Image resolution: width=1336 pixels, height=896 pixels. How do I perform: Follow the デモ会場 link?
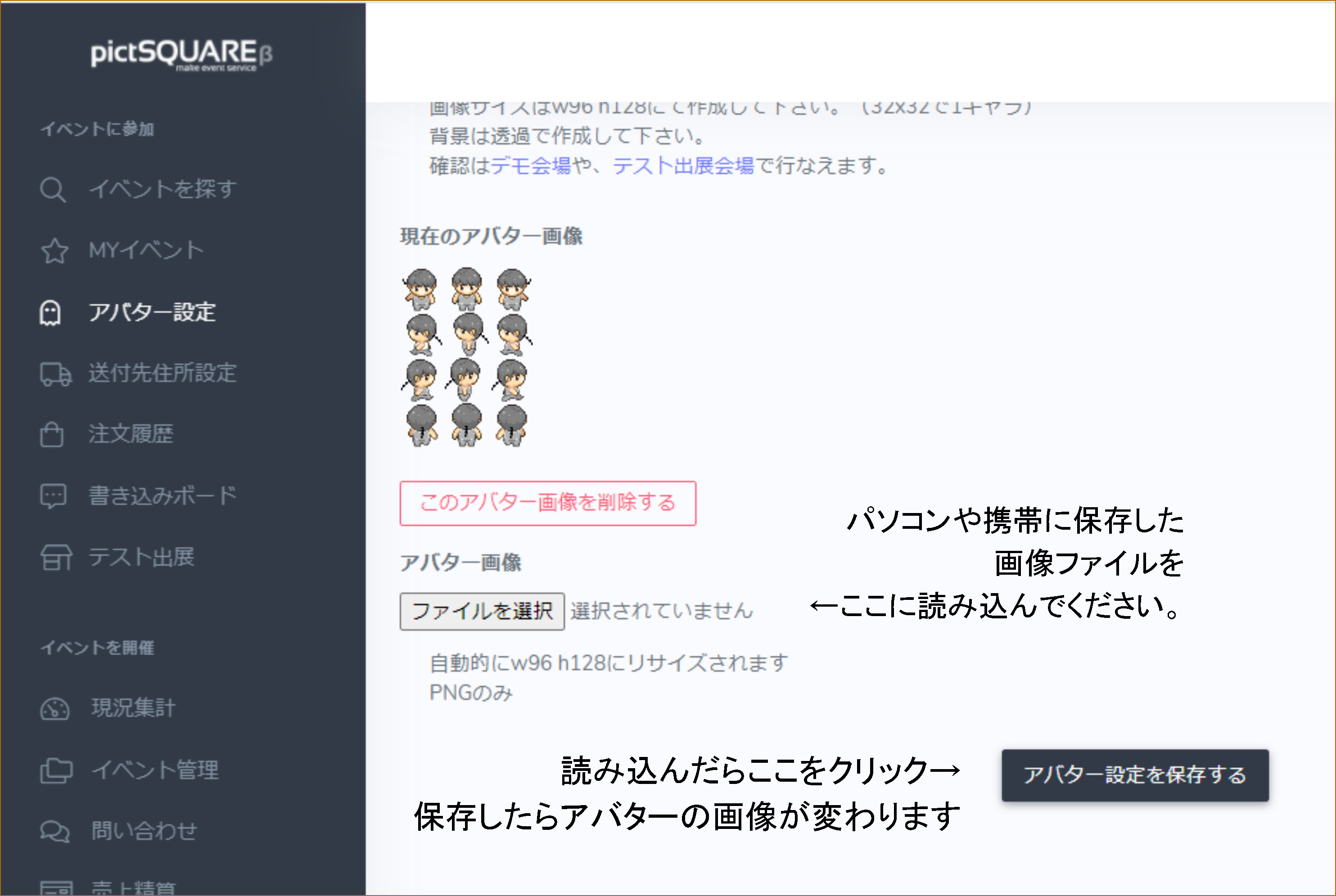point(530,166)
